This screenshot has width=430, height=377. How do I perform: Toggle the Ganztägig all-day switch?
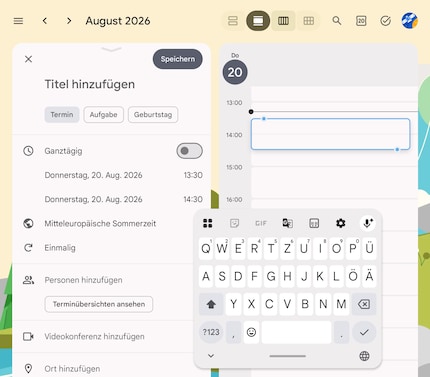point(189,151)
